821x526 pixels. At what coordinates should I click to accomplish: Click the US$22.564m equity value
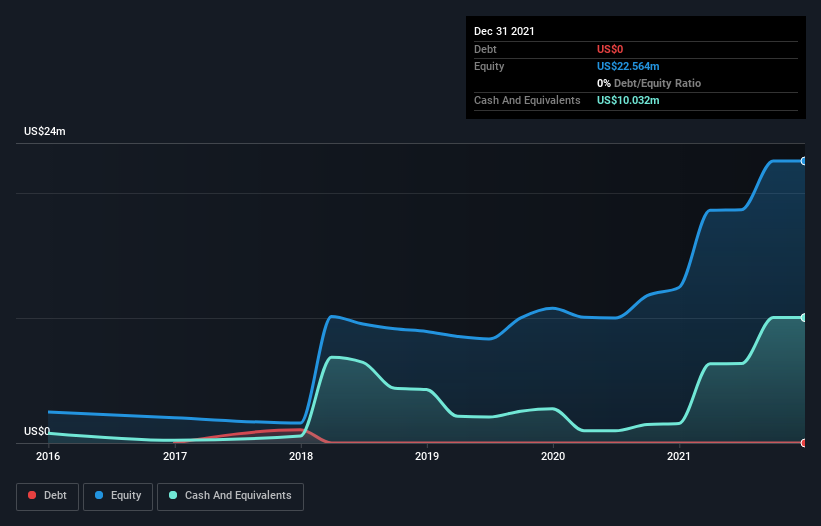coord(628,66)
